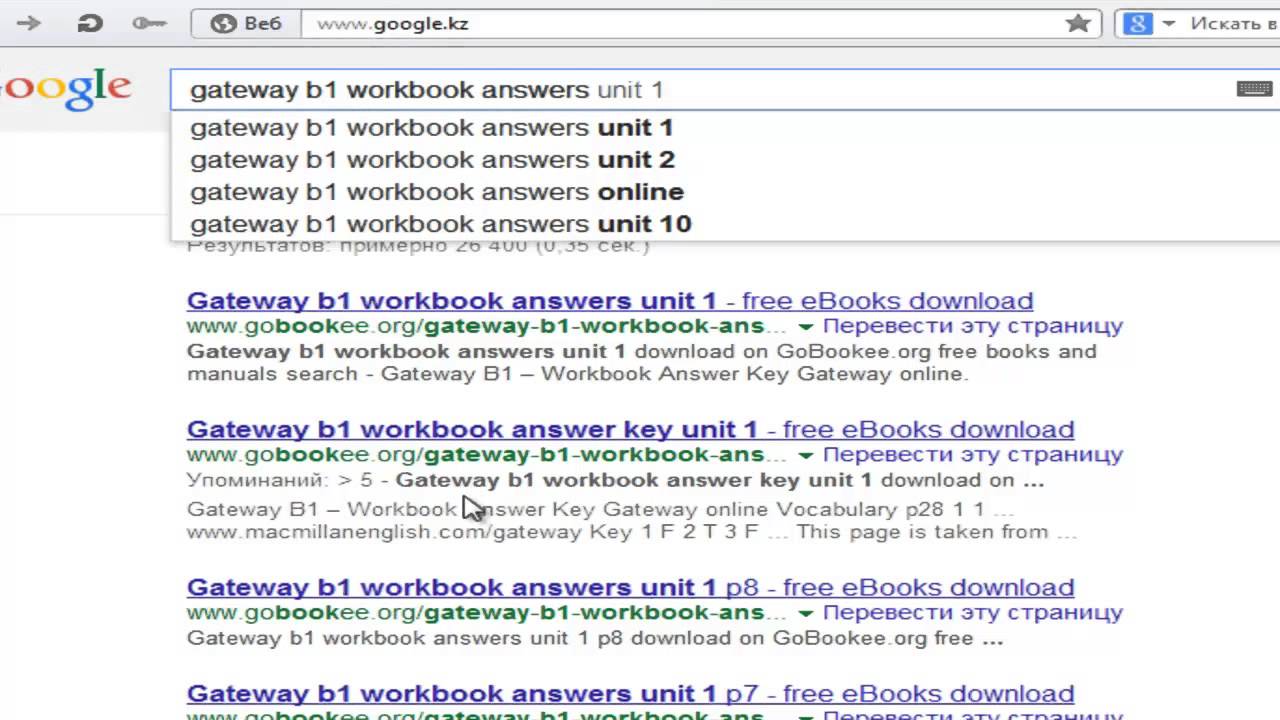Open Gateway b1 workbook answer key unit 1 result

pos(630,429)
